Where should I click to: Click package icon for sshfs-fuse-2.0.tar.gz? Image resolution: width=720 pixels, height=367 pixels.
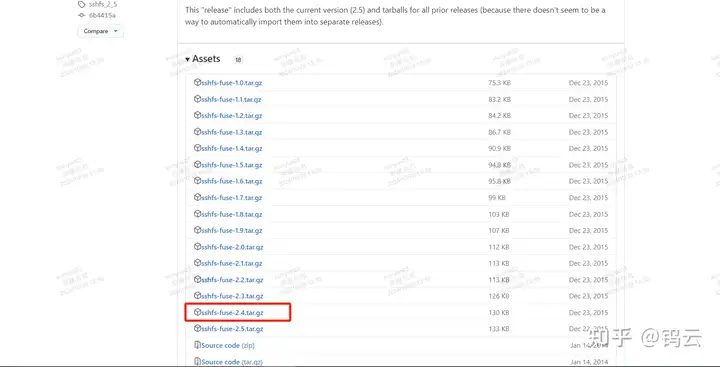pos(197,247)
